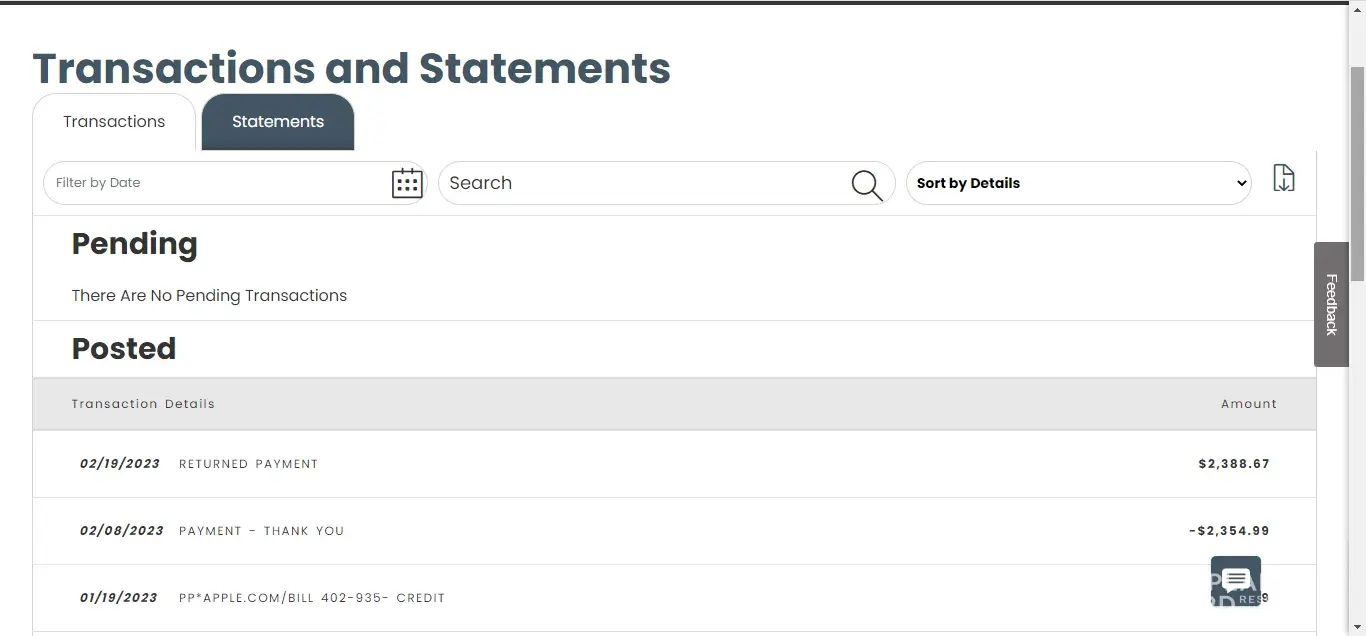Click the magnifying glass search icon
The width and height of the screenshot is (1366, 636).
(x=866, y=184)
